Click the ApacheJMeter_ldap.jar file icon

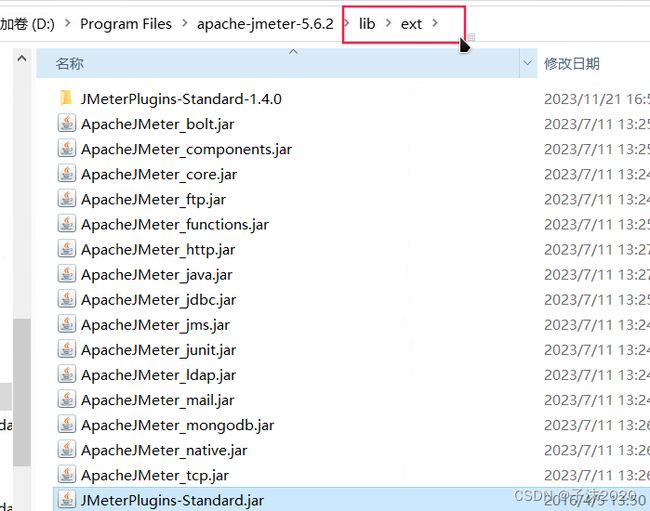coord(66,374)
